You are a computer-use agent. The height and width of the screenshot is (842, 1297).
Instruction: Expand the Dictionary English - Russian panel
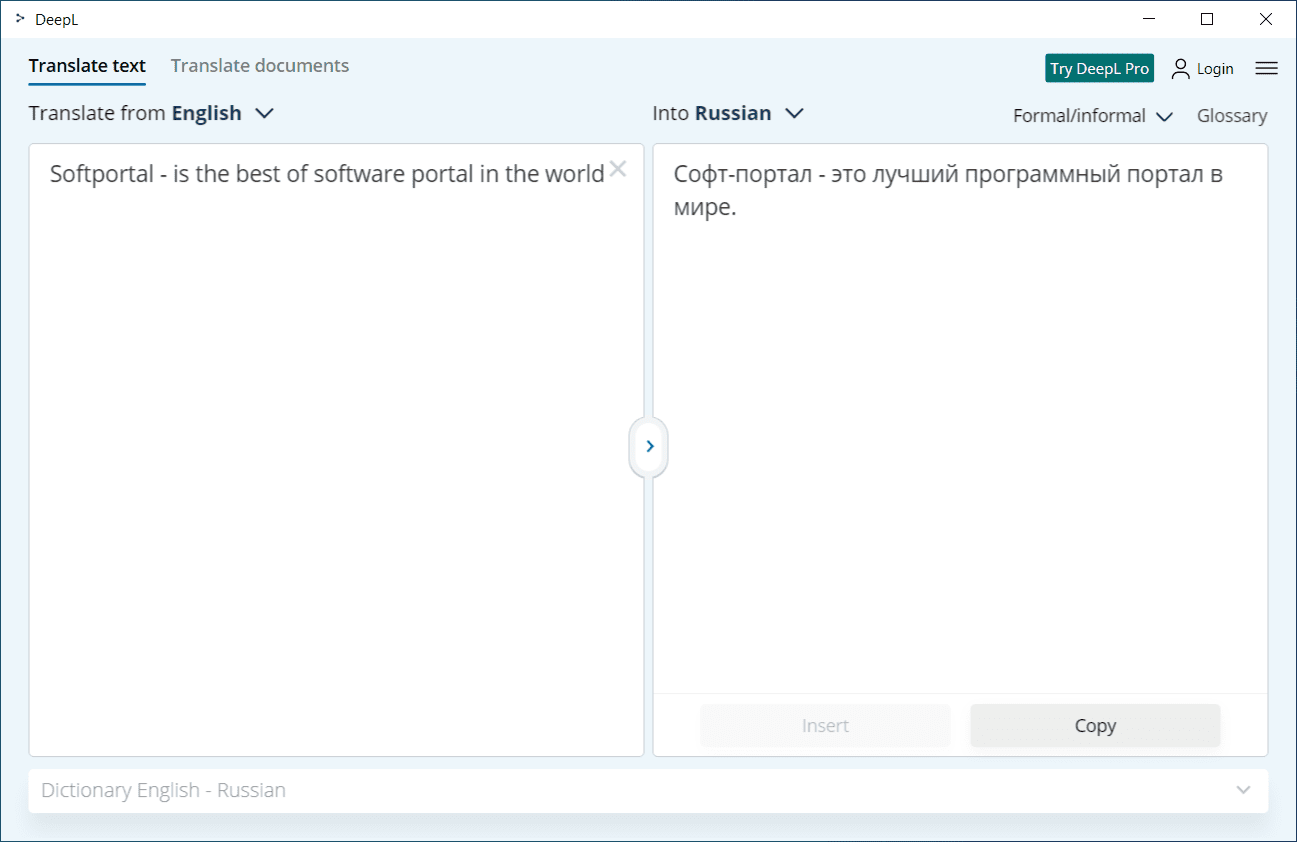click(1243, 790)
